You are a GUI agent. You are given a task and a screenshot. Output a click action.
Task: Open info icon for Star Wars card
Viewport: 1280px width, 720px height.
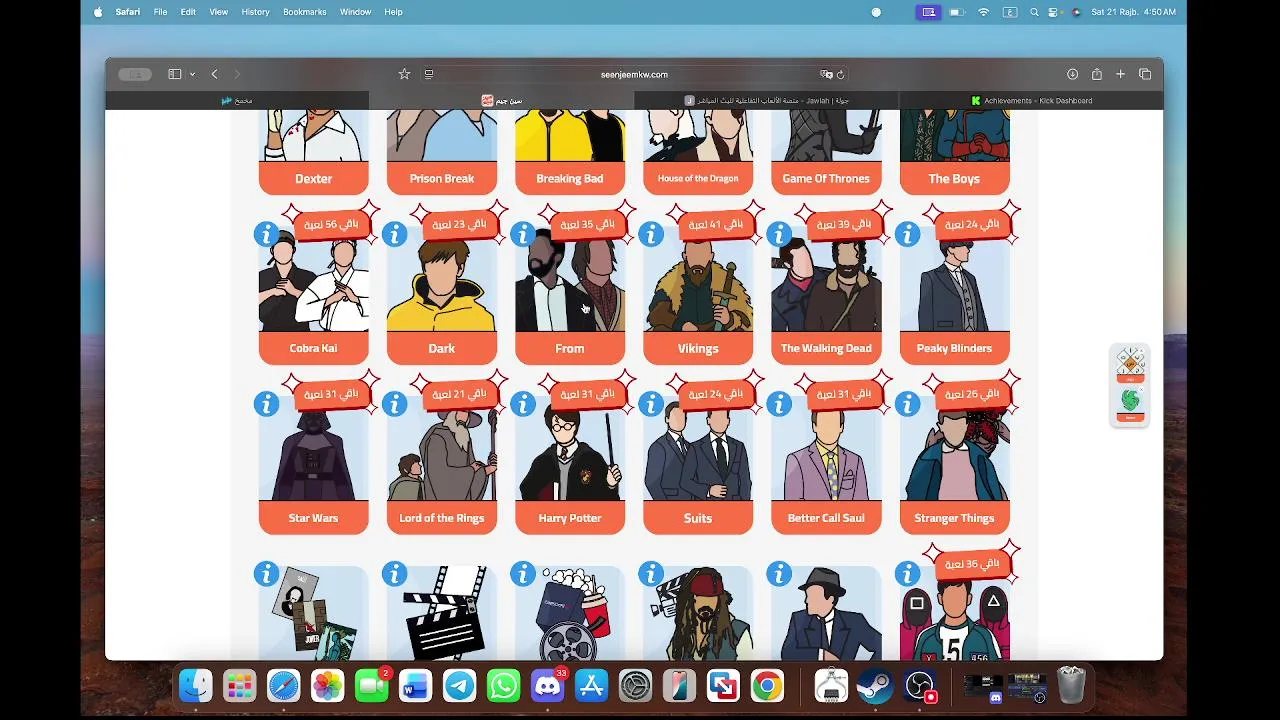[x=266, y=404]
